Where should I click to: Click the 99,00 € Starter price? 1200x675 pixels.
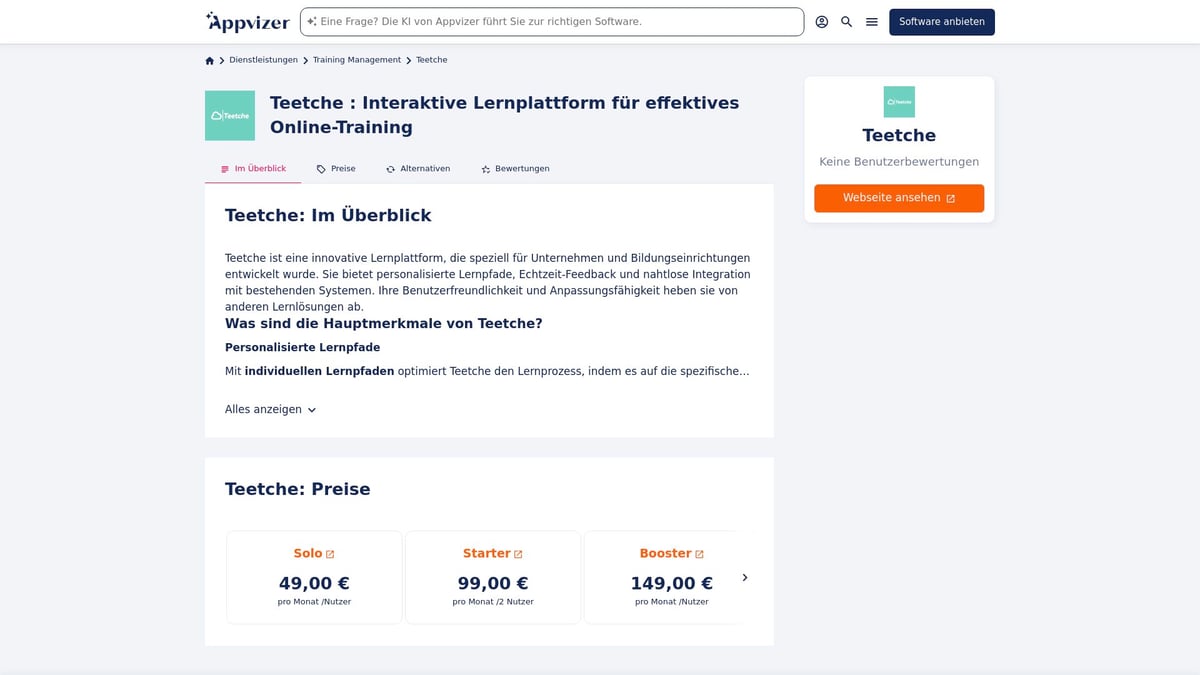click(x=493, y=583)
